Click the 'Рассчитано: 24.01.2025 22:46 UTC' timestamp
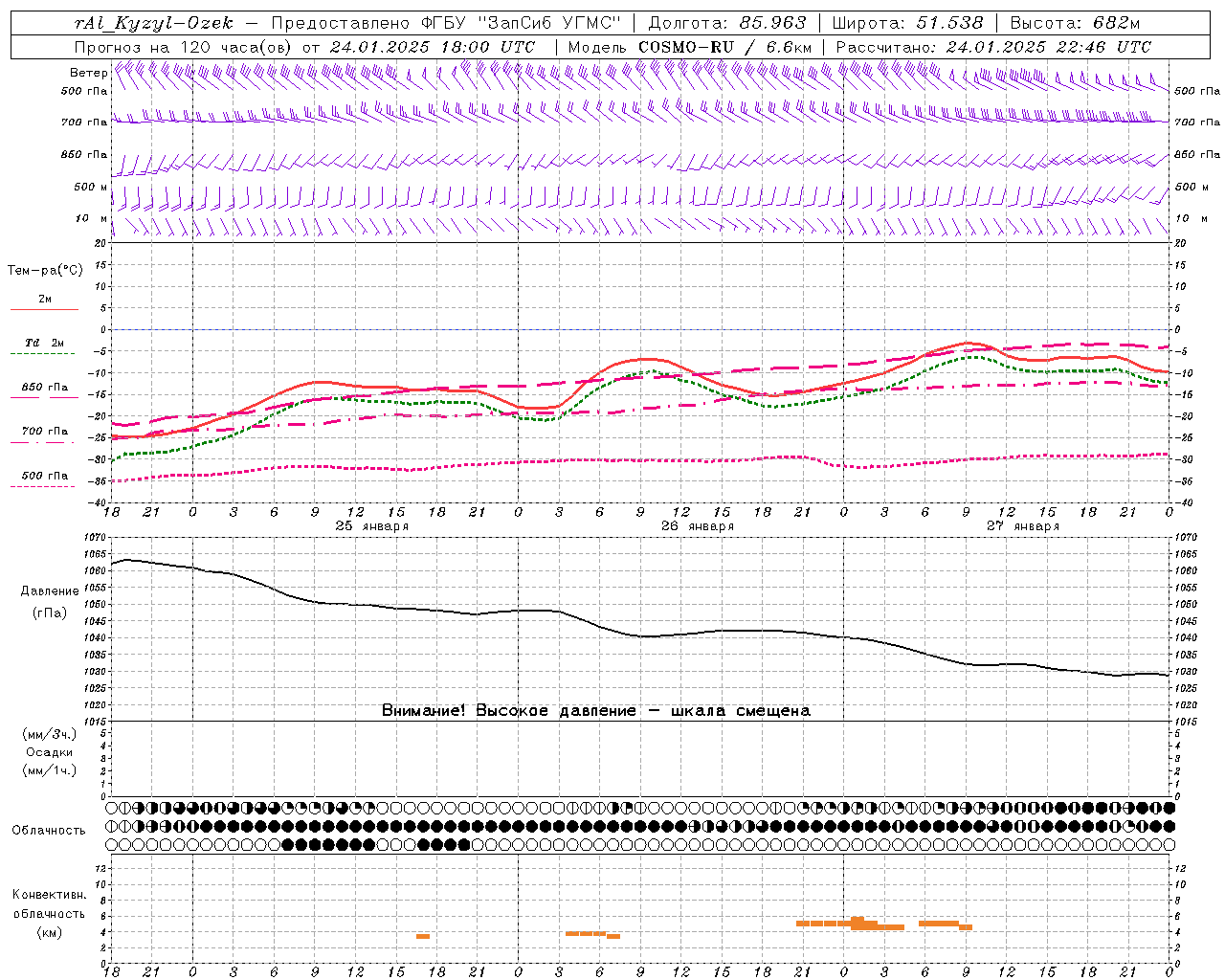The height and width of the screenshot is (980, 1225). [x=993, y=47]
